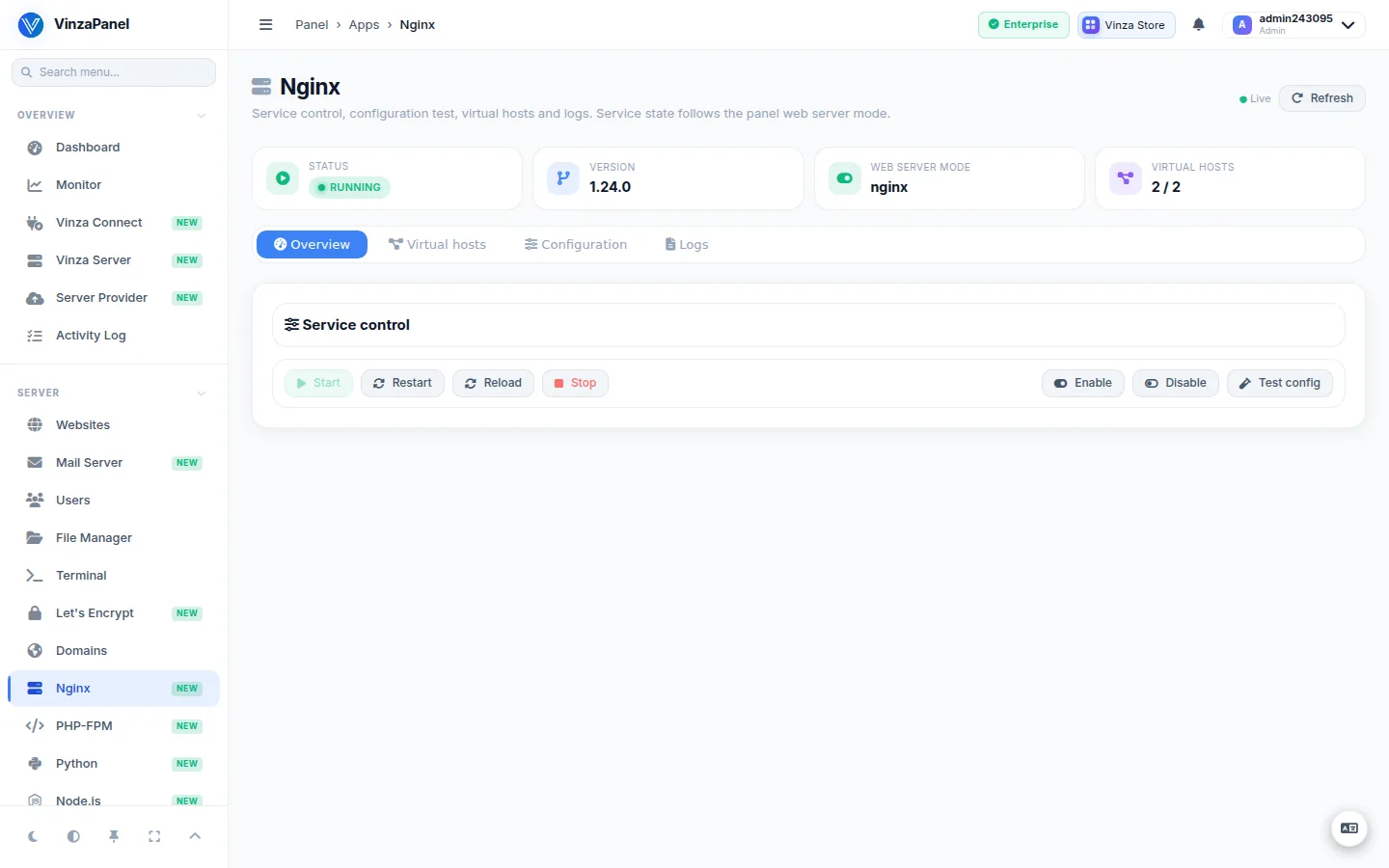Open Dashboard in the sidebar

[x=114, y=148]
